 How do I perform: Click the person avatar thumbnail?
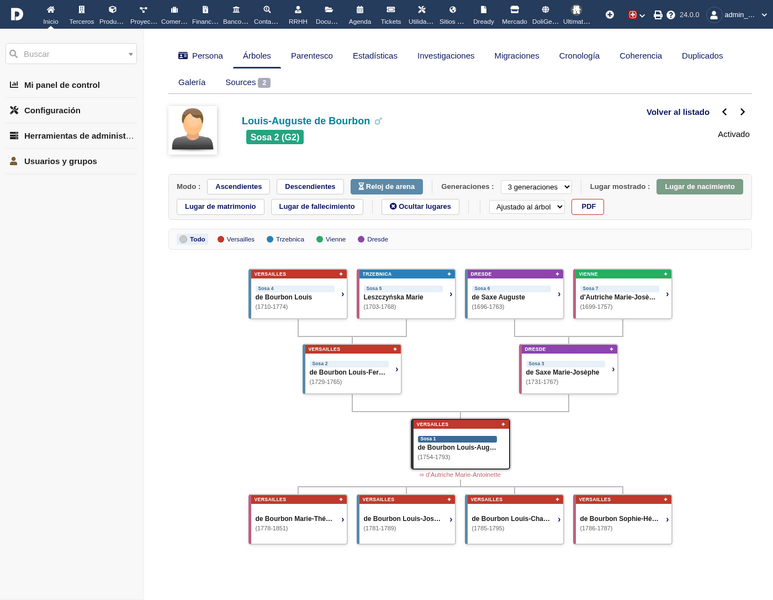click(x=192, y=130)
